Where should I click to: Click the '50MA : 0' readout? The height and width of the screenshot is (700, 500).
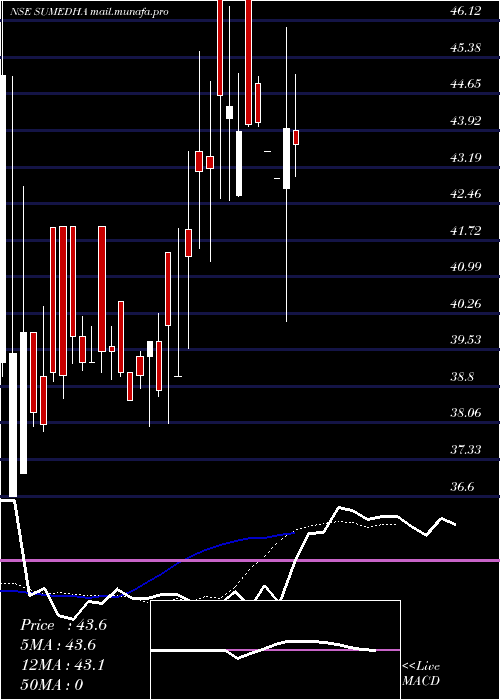[52, 685]
